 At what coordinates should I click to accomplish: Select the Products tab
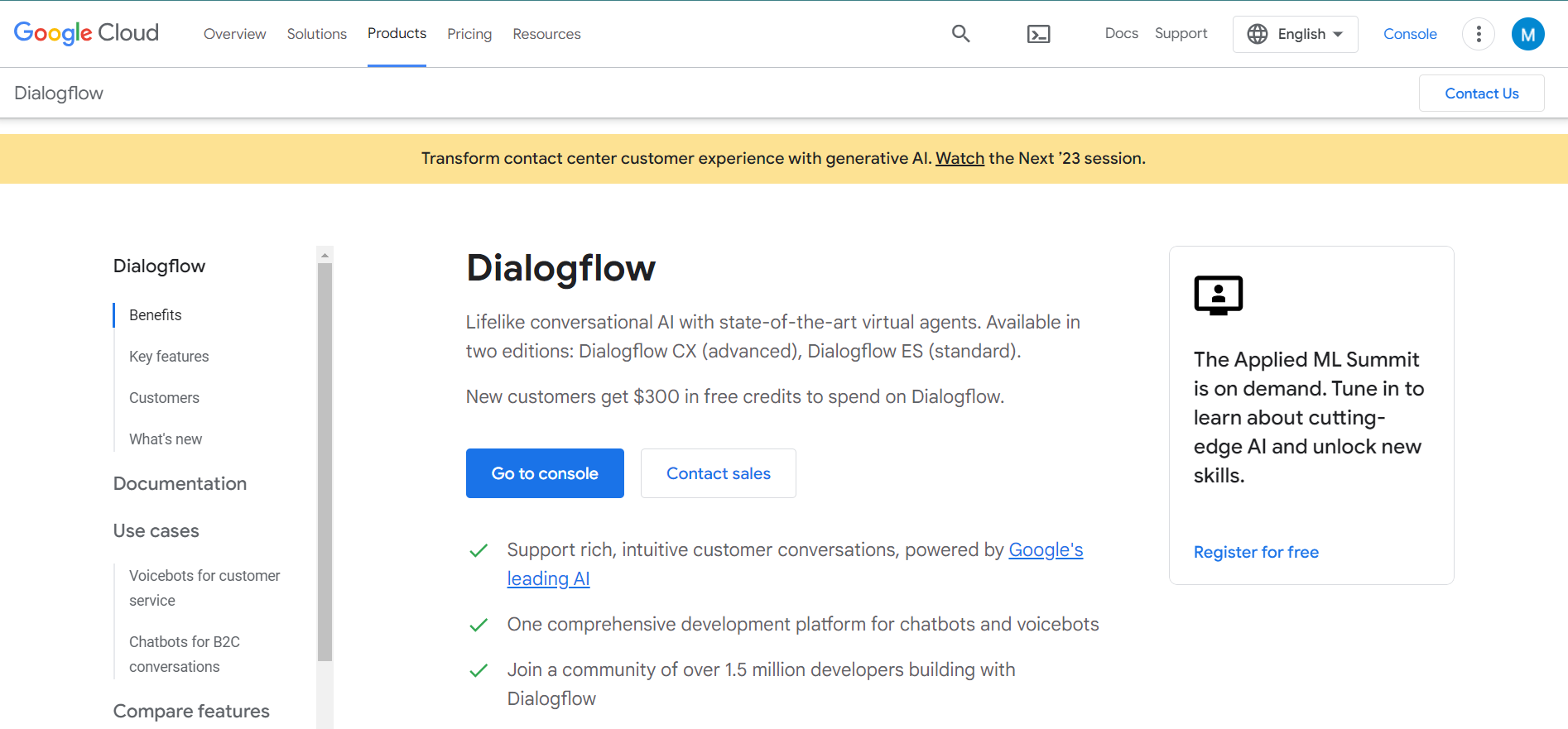point(397,33)
